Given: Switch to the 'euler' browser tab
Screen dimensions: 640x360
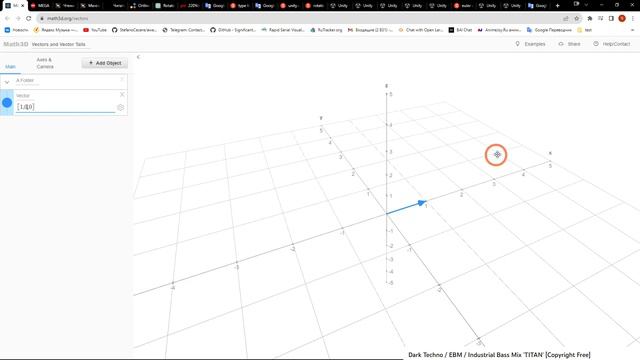Looking at the screenshot, I should pyautogui.click(x=463, y=6).
